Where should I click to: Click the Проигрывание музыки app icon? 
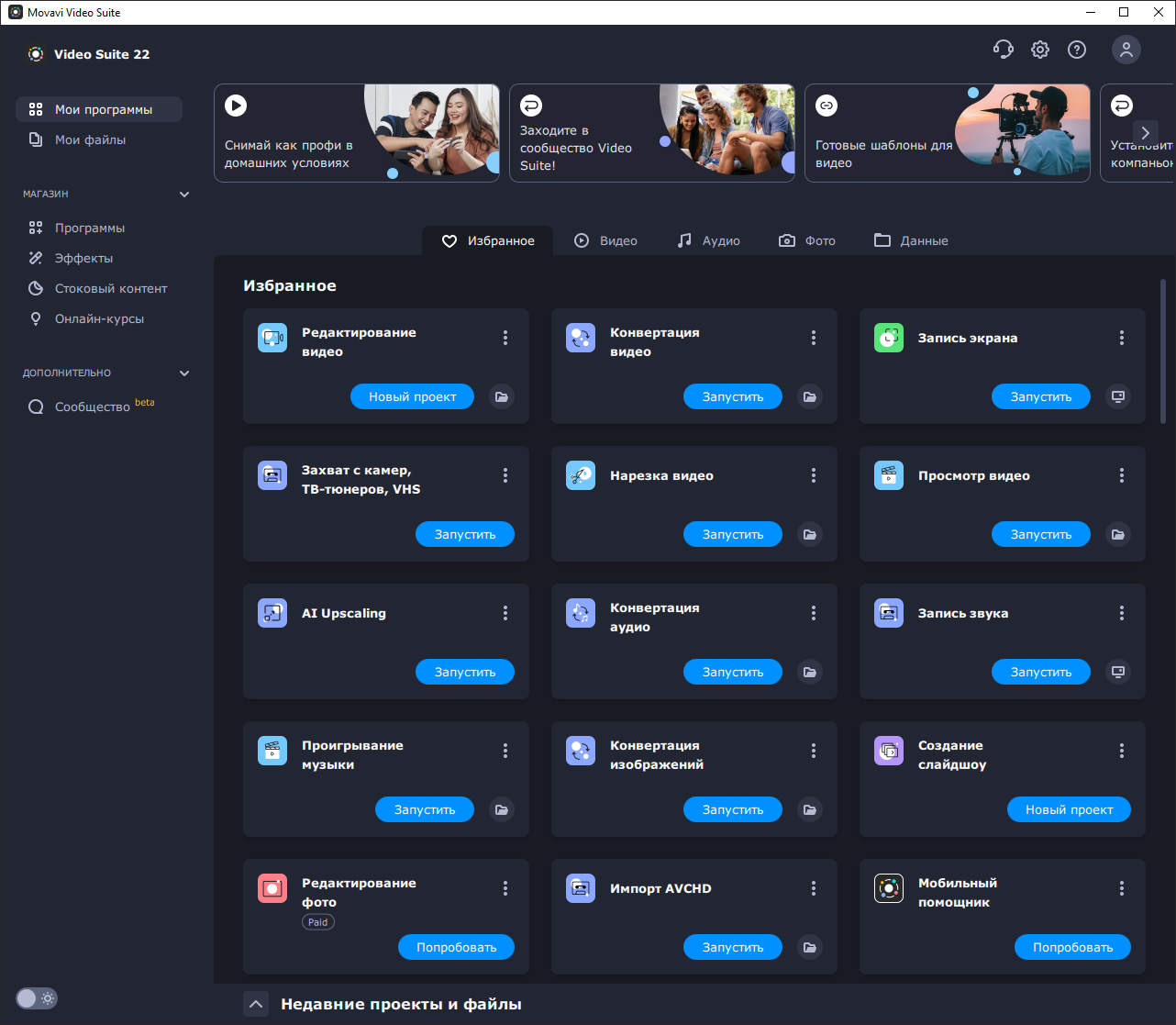pos(272,751)
